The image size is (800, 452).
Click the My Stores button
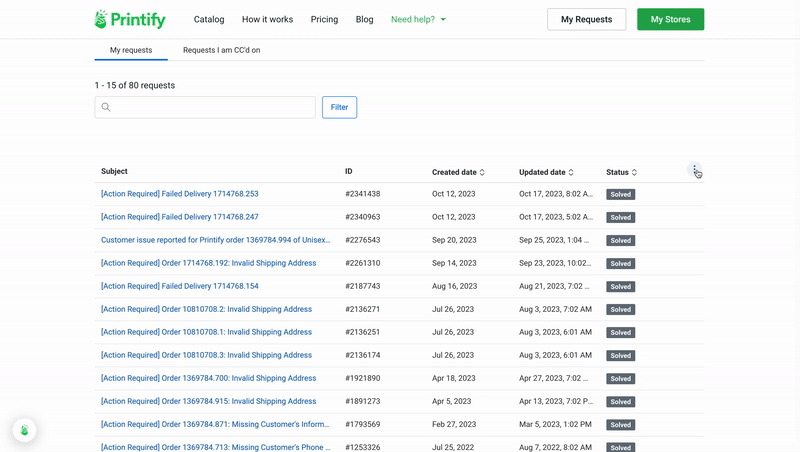click(x=670, y=19)
